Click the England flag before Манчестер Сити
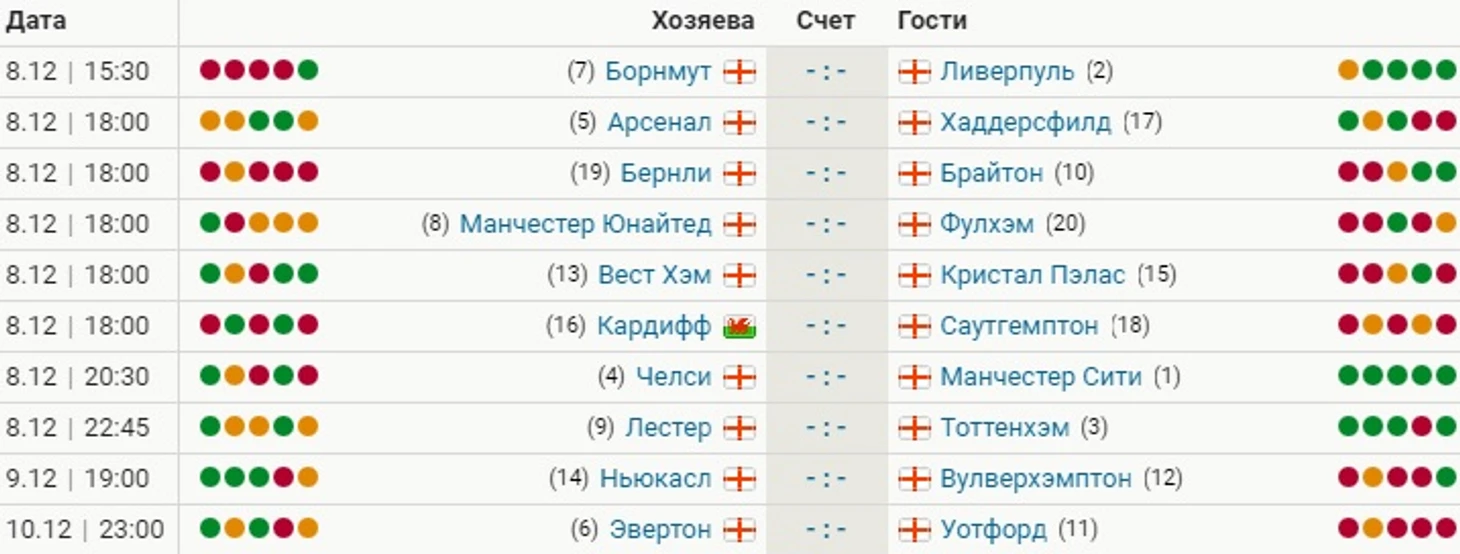The image size is (1460, 554). click(x=914, y=377)
